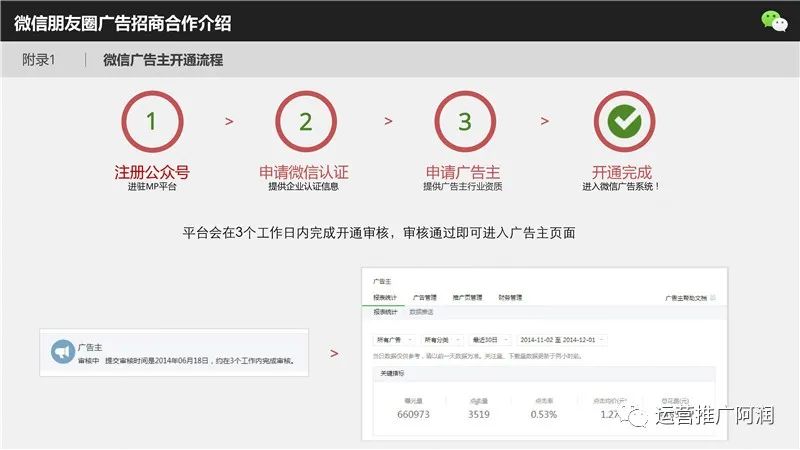Select the step 2 circle 申请微信认证
Viewport: 800px width, 450px height.
[306, 121]
